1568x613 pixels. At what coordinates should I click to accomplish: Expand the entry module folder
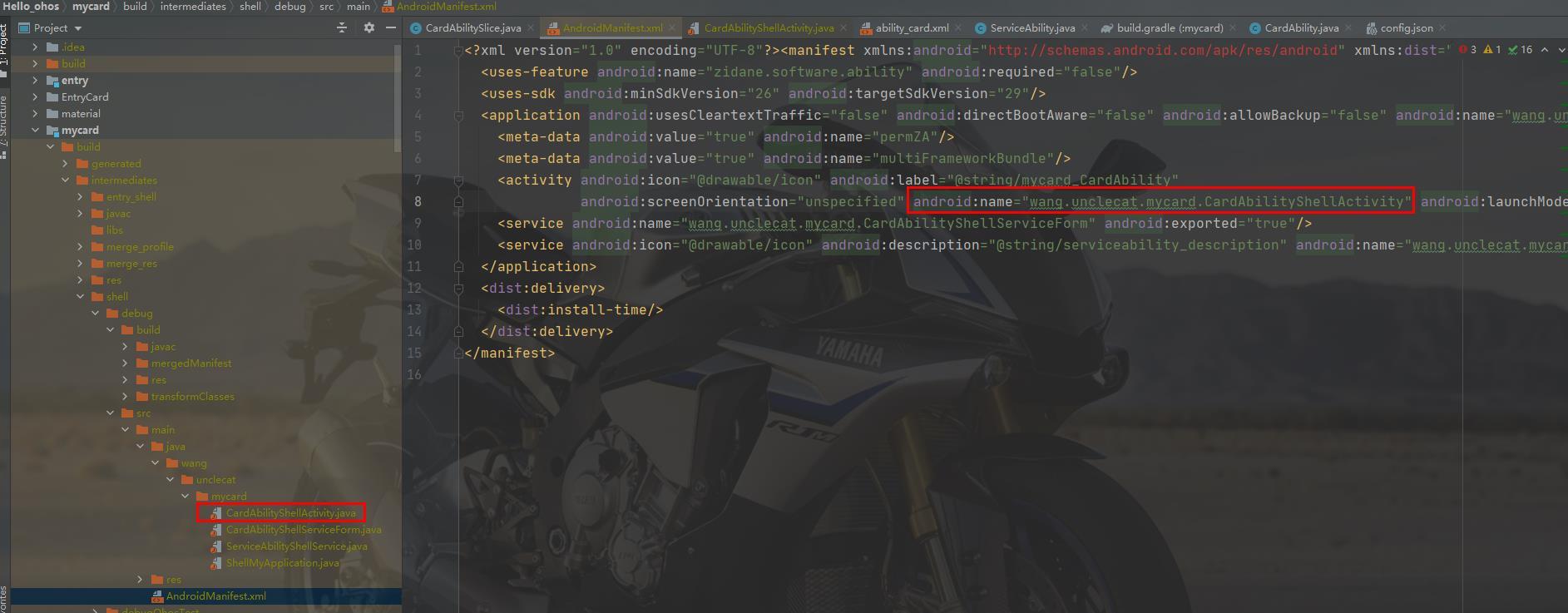[35, 81]
